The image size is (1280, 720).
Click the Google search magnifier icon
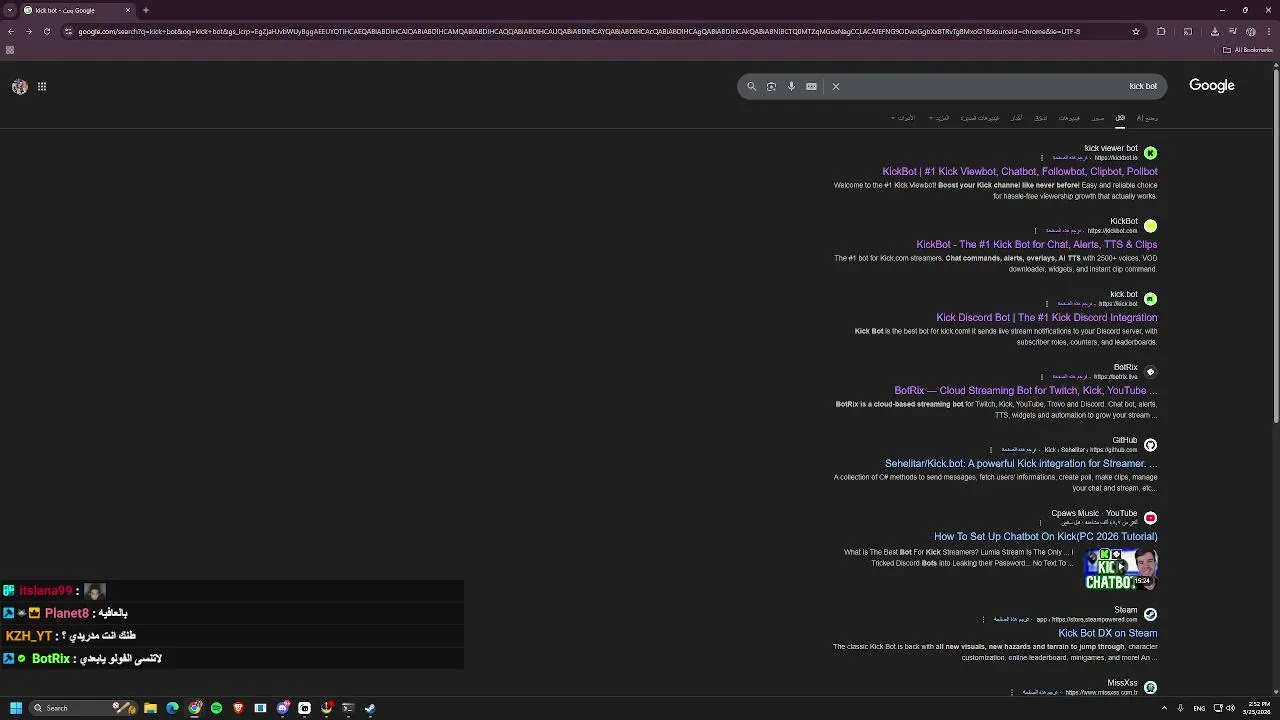tap(752, 87)
